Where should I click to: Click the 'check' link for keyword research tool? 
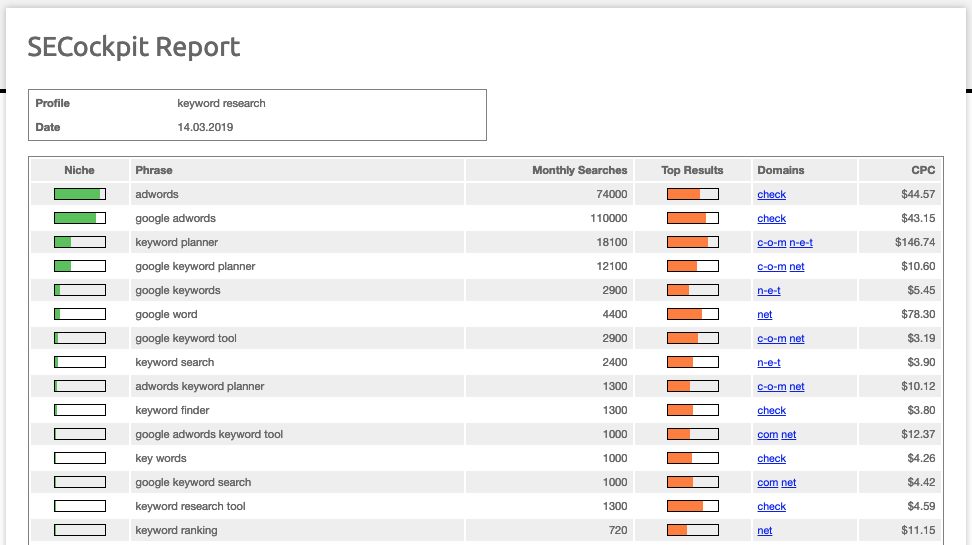[x=771, y=507]
